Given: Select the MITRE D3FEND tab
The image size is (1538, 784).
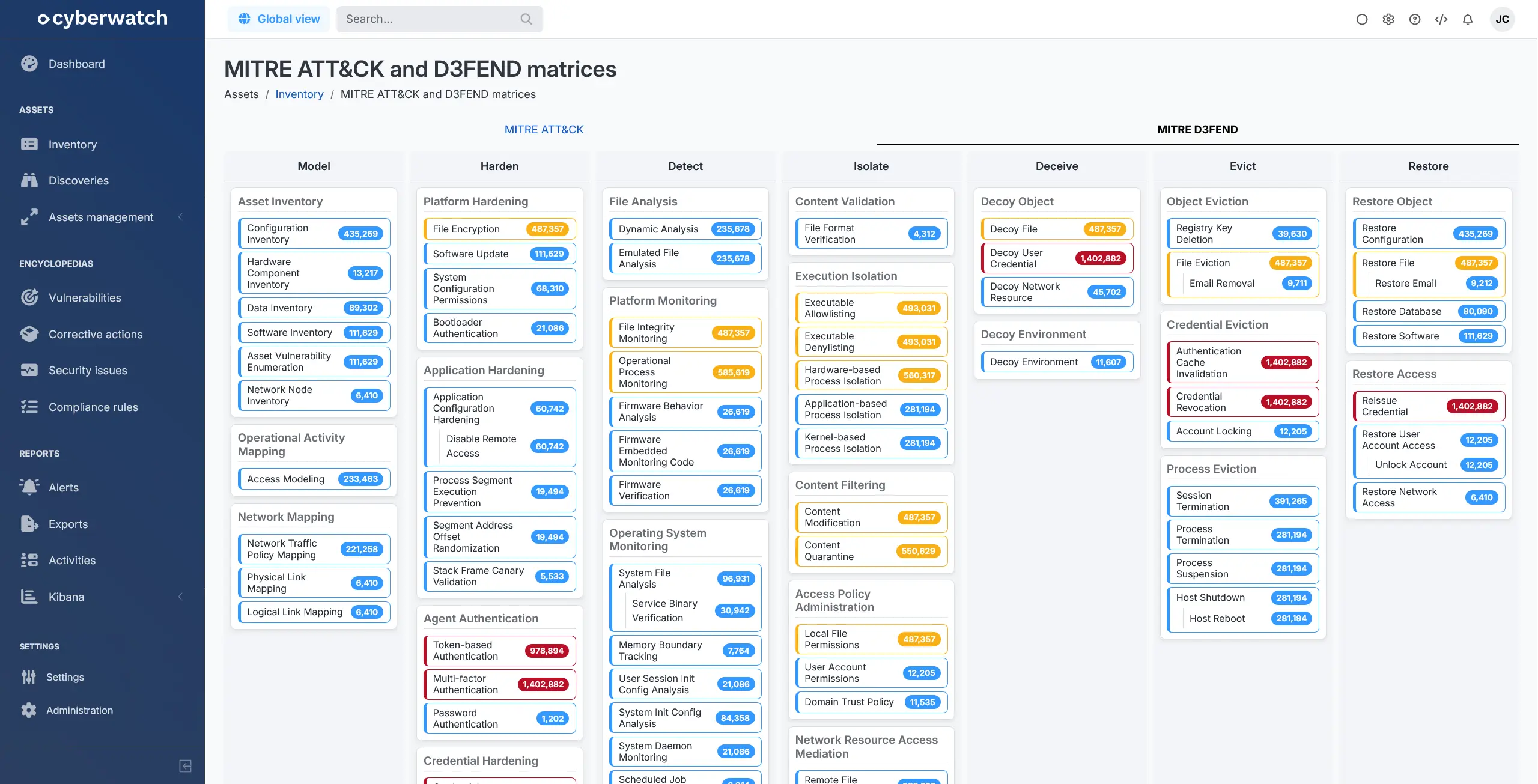Looking at the screenshot, I should [1197, 129].
